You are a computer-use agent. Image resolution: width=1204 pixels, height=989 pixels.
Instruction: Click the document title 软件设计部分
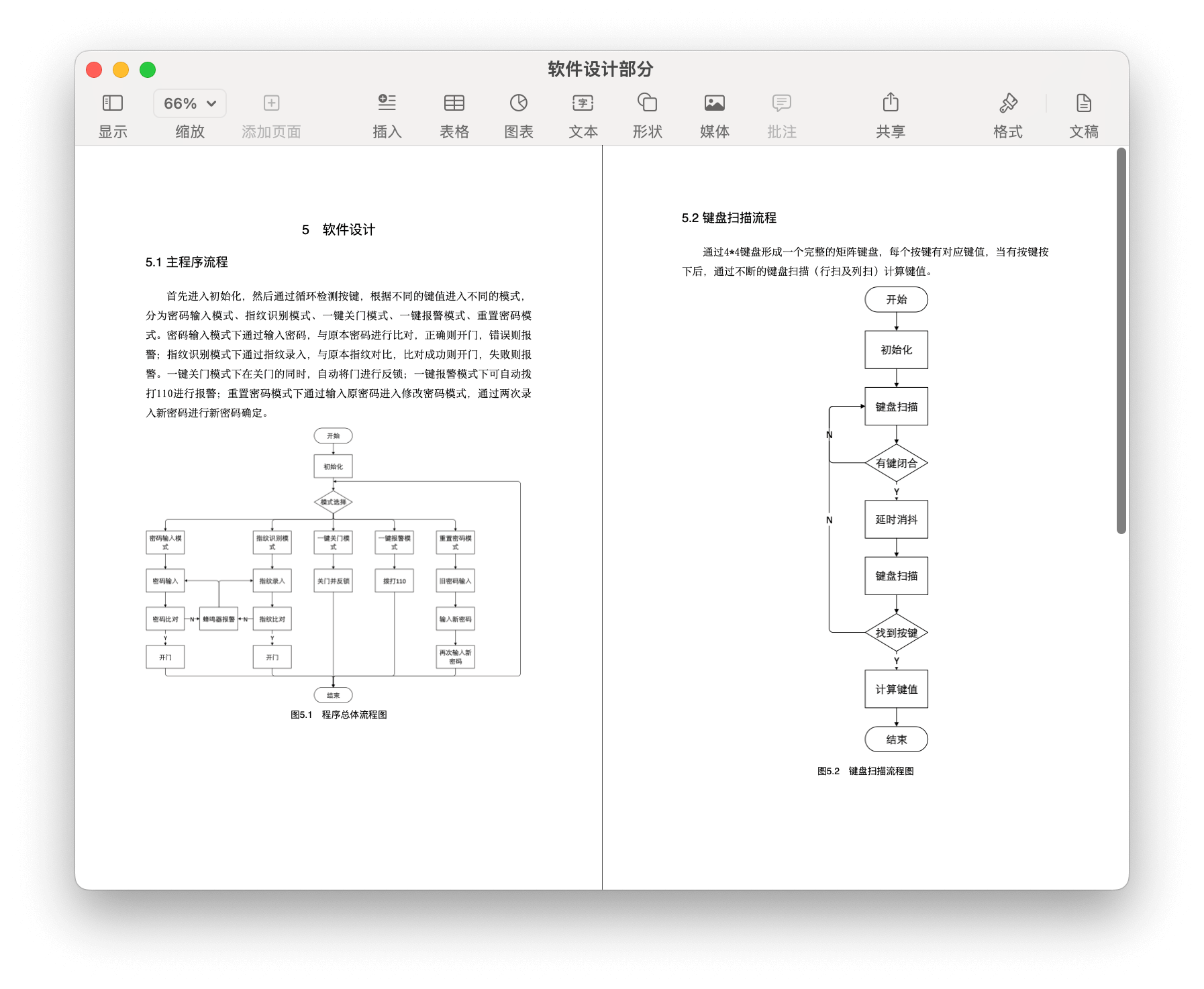(601, 69)
